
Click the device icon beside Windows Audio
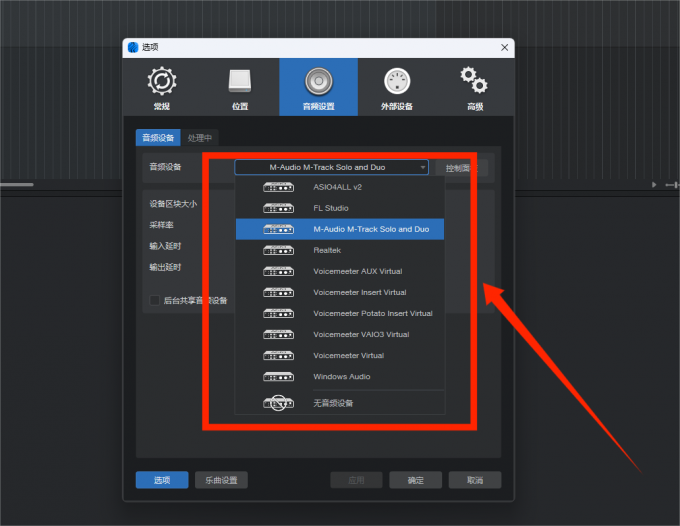278,376
